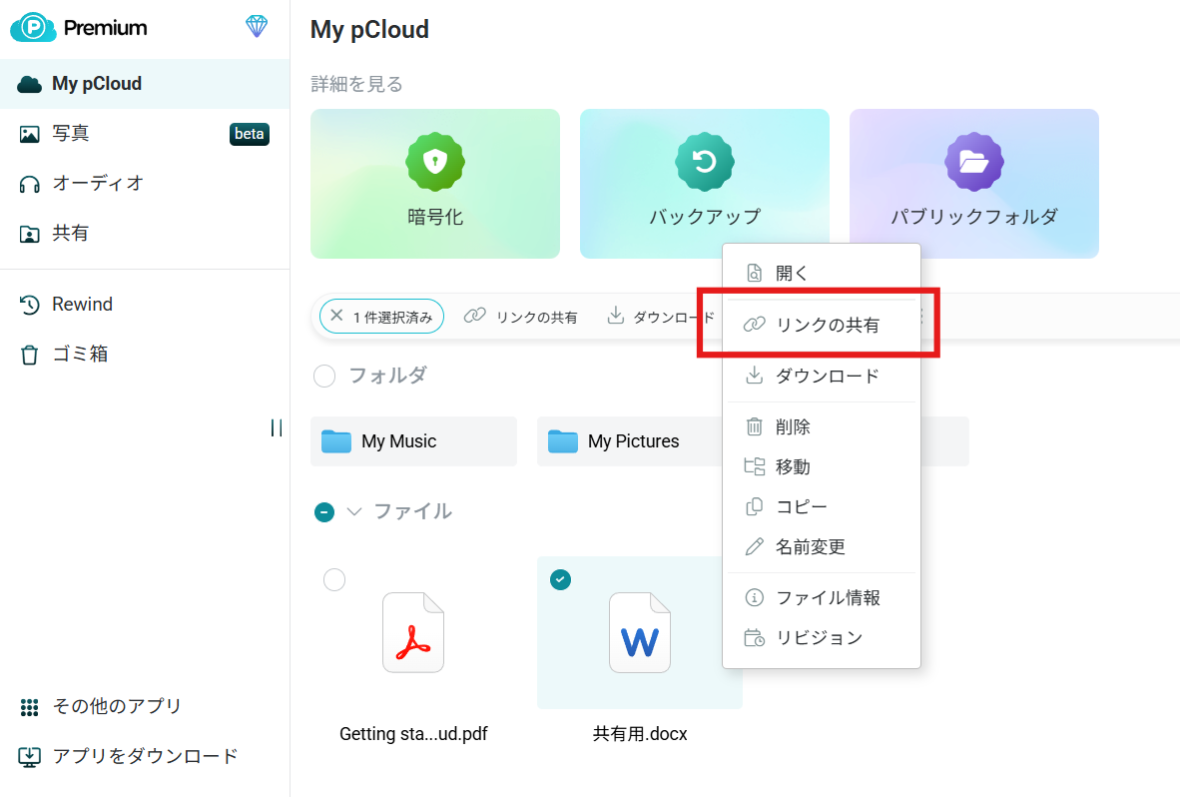Open Rewind from the sidebar

point(82,304)
